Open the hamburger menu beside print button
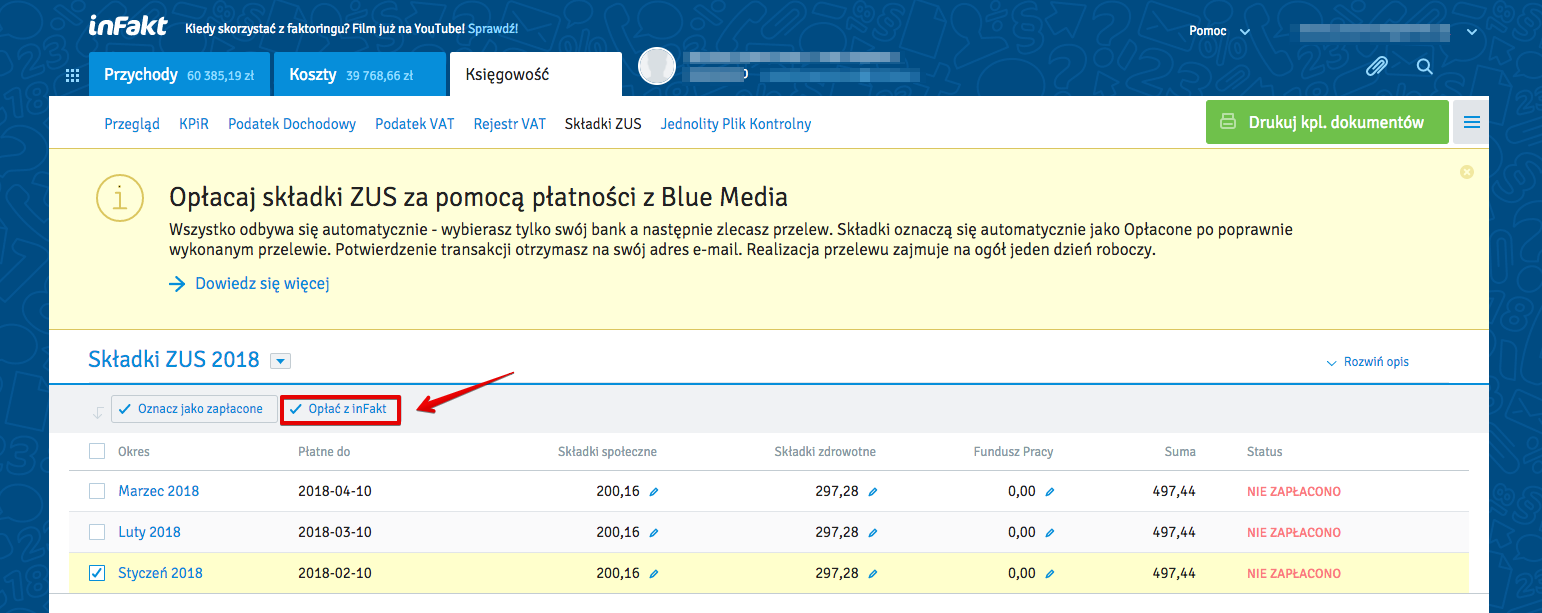1542x613 pixels. [1471, 123]
